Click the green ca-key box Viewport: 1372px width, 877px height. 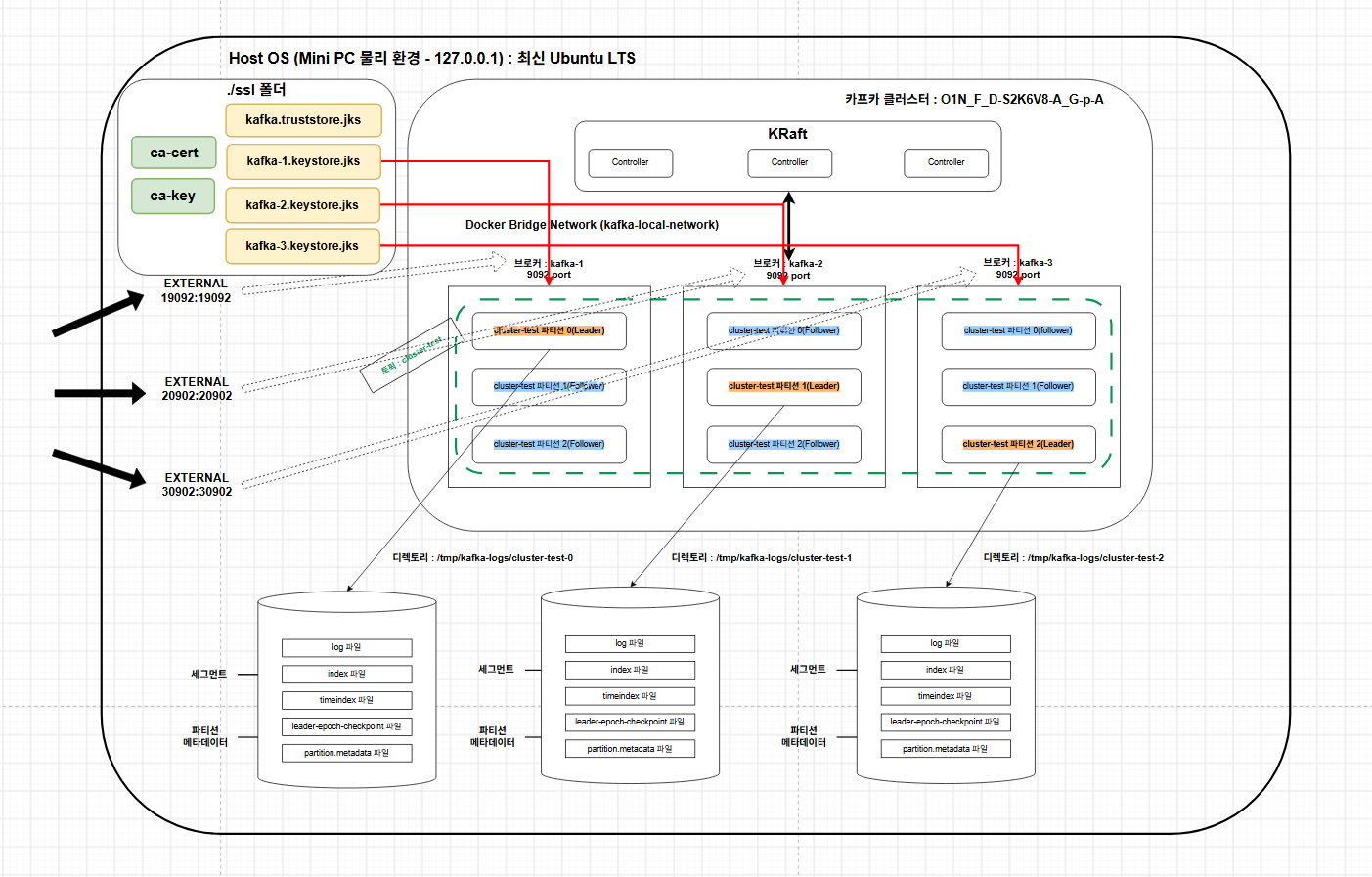click(x=173, y=196)
